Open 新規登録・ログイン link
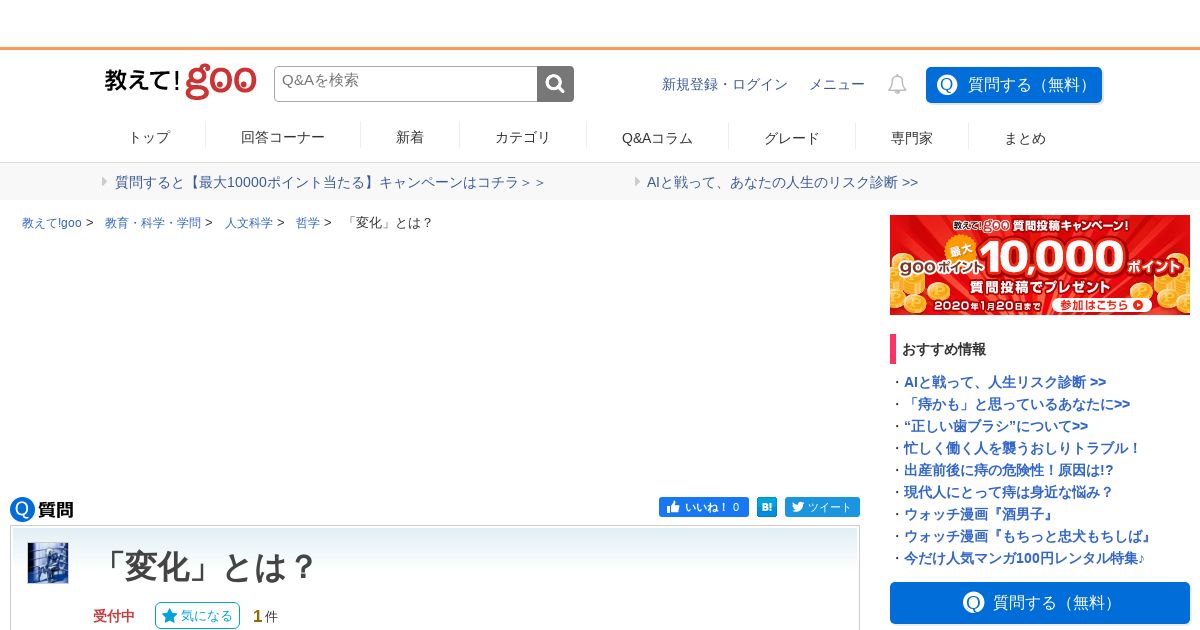The width and height of the screenshot is (1200, 630). [725, 85]
